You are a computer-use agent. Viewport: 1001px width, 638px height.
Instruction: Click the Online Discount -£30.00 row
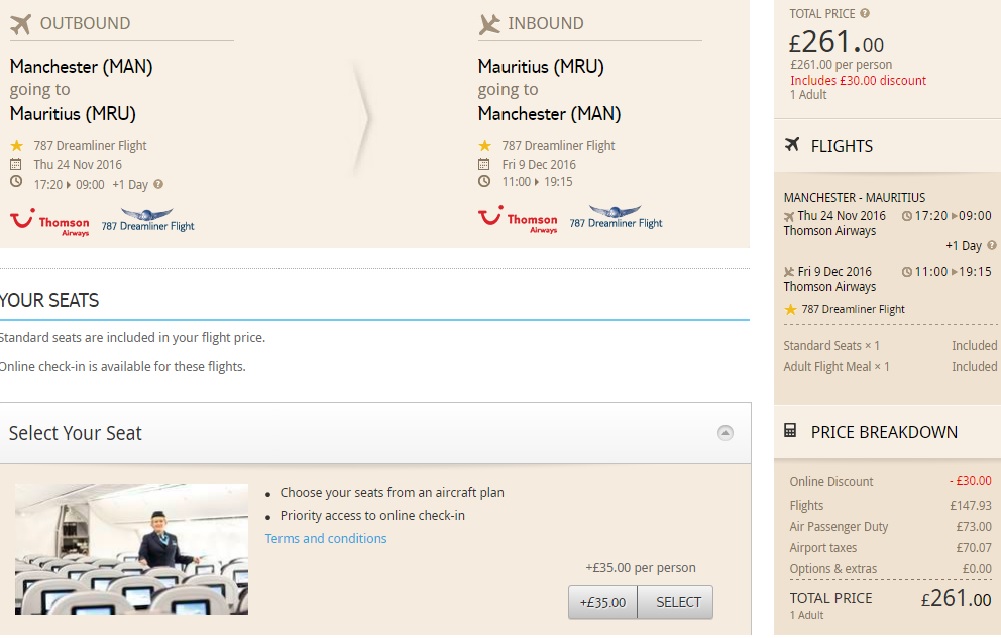click(891, 482)
